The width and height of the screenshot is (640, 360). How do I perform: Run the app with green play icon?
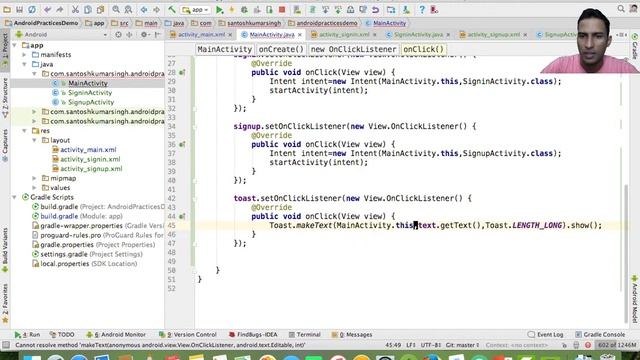point(220,9)
